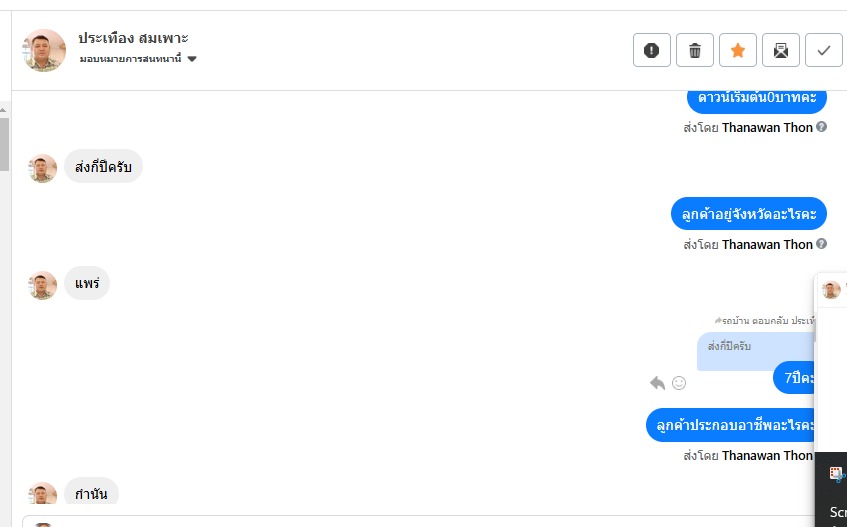Mark conversation unread with envelope icon

pos(781,50)
